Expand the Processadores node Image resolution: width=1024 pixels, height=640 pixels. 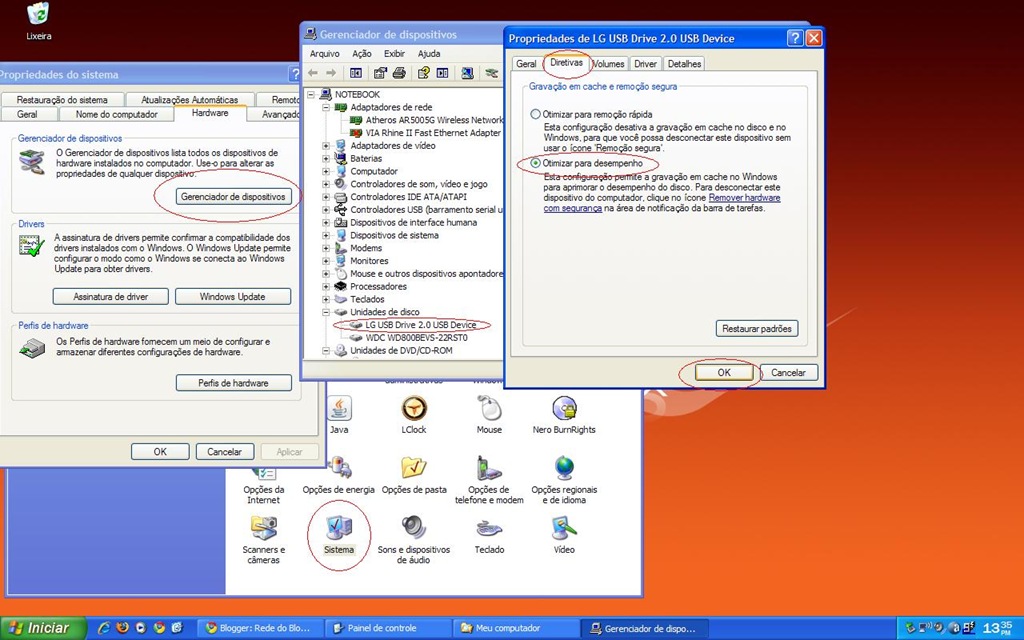tap(326, 287)
